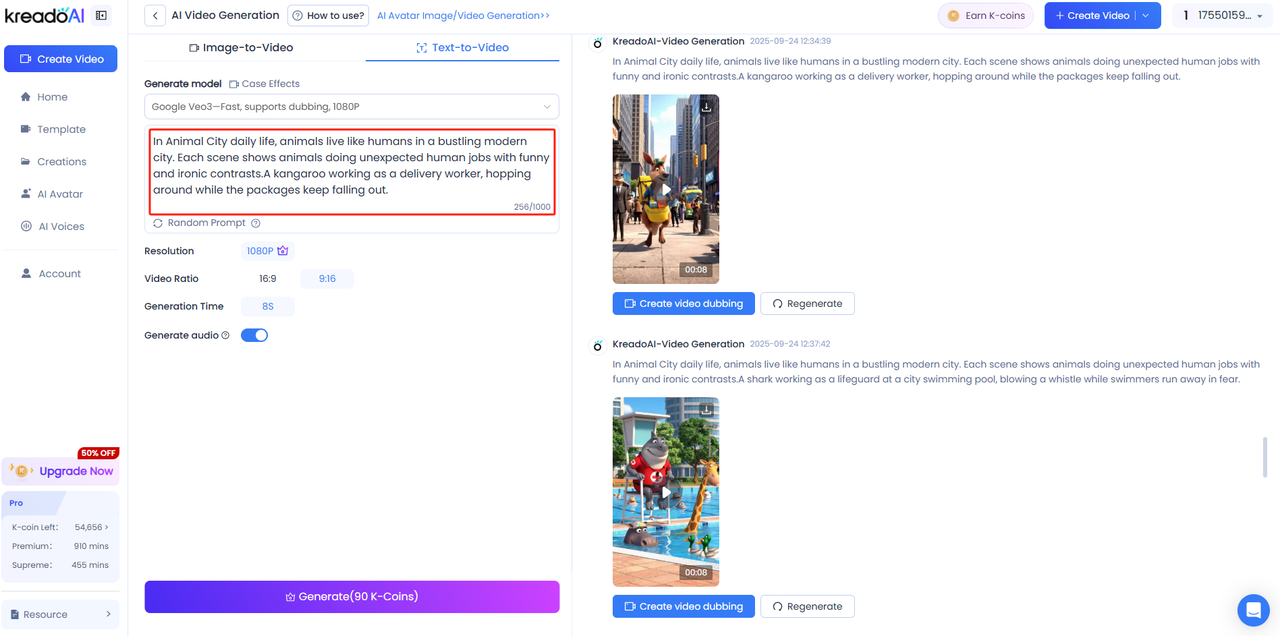The image size is (1280, 636).
Task: Open the Generate model dropdown
Action: [x=351, y=107]
